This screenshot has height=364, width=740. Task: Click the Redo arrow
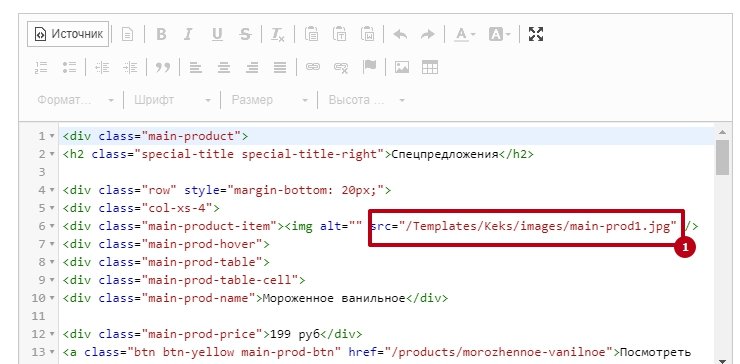tap(428, 34)
